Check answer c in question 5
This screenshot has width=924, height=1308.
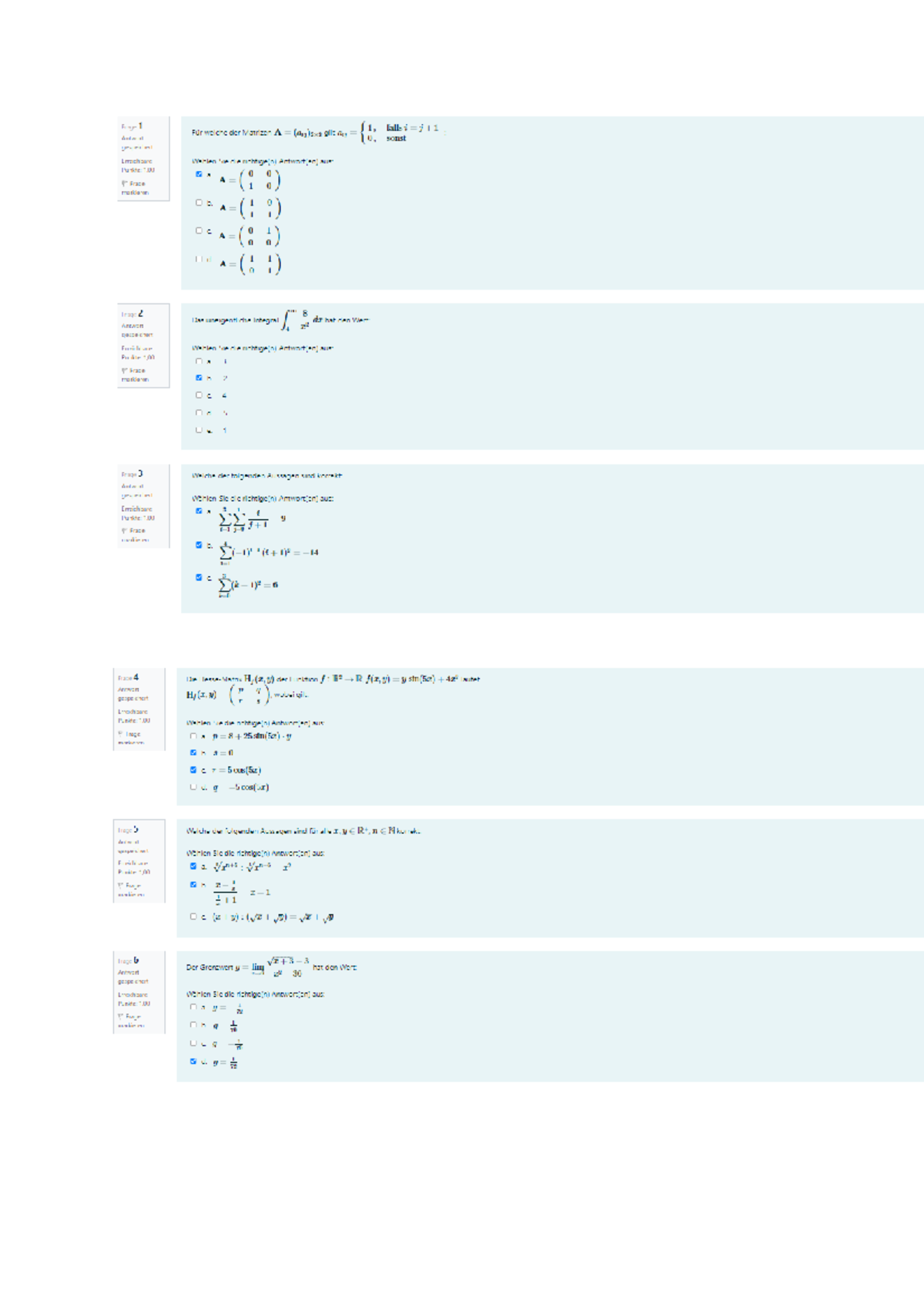pos(193,917)
